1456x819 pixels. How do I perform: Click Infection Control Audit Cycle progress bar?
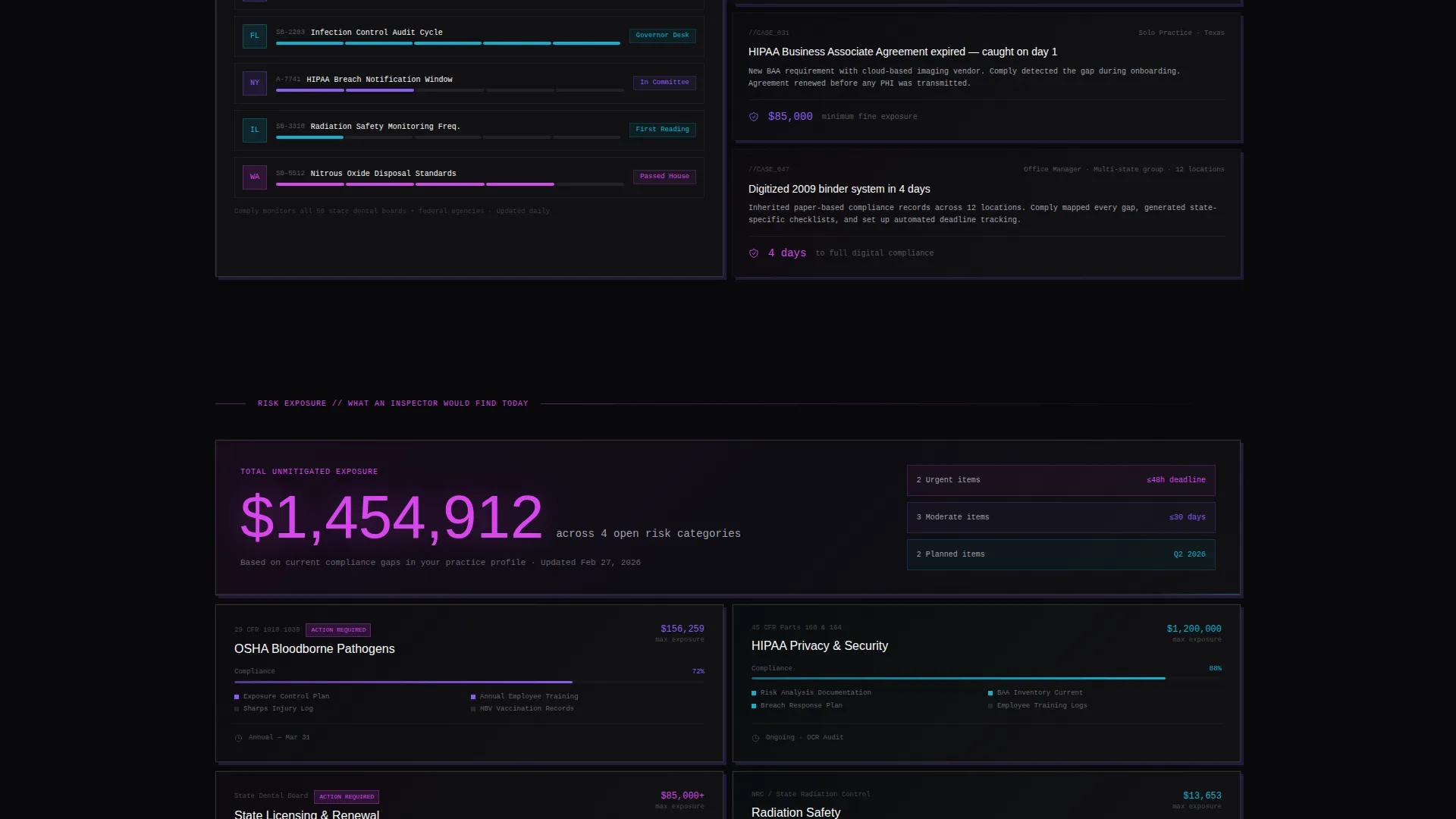pos(448,43)
